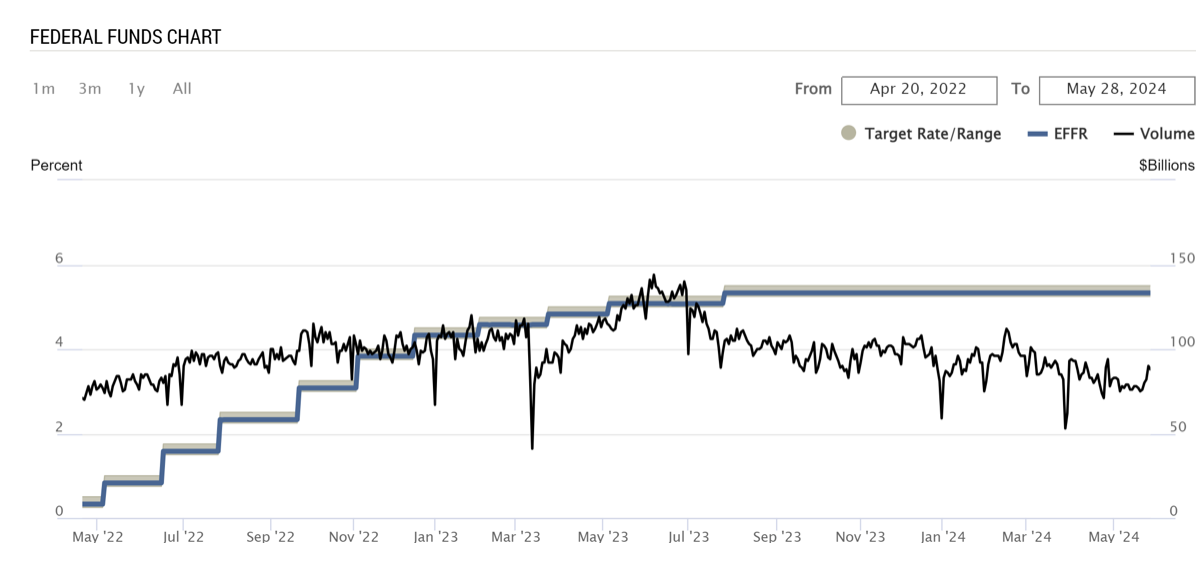Click the Mar '23 volume dip point
Screen dimensions: 1196x576
tap(531, 447)
